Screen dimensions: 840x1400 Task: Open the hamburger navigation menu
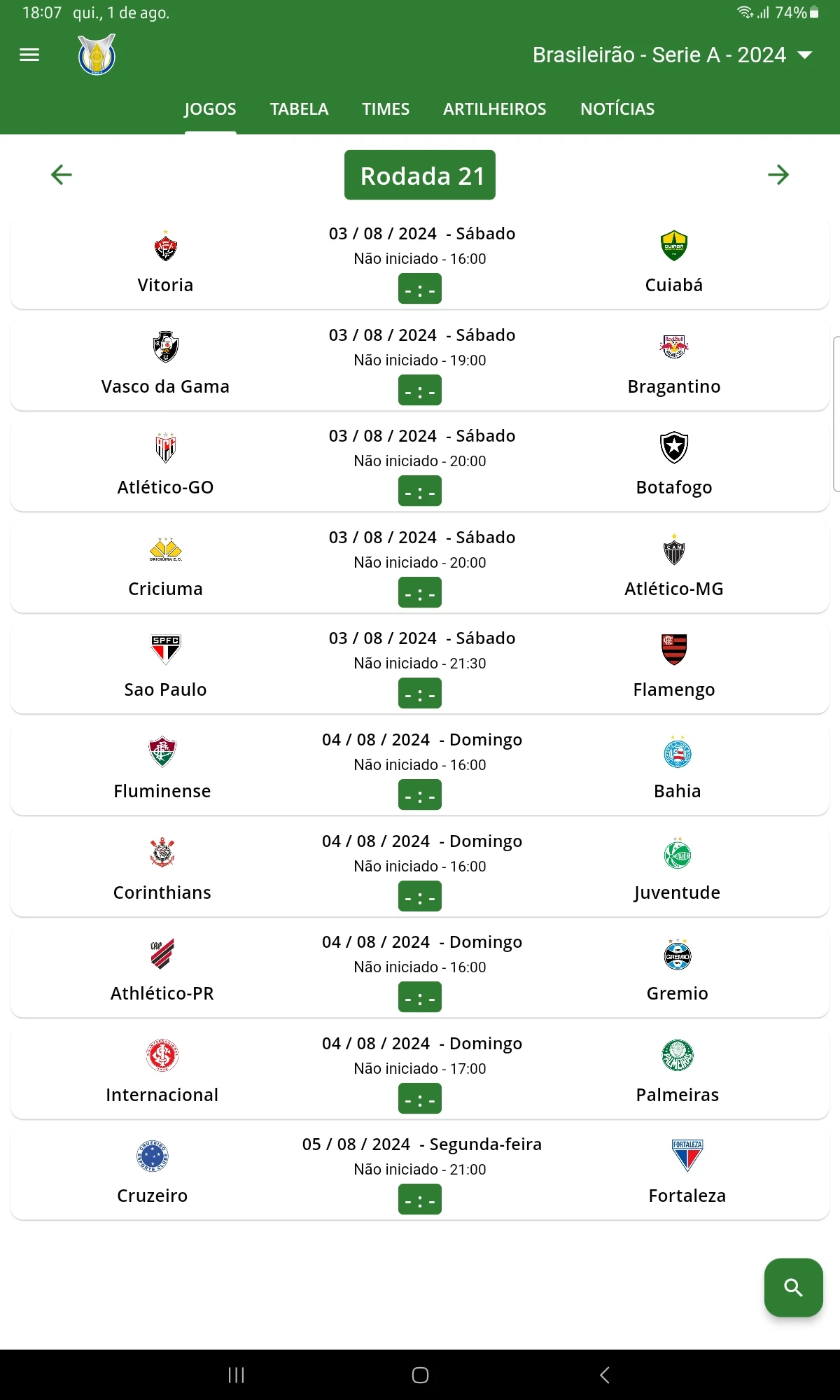point(29,55)
